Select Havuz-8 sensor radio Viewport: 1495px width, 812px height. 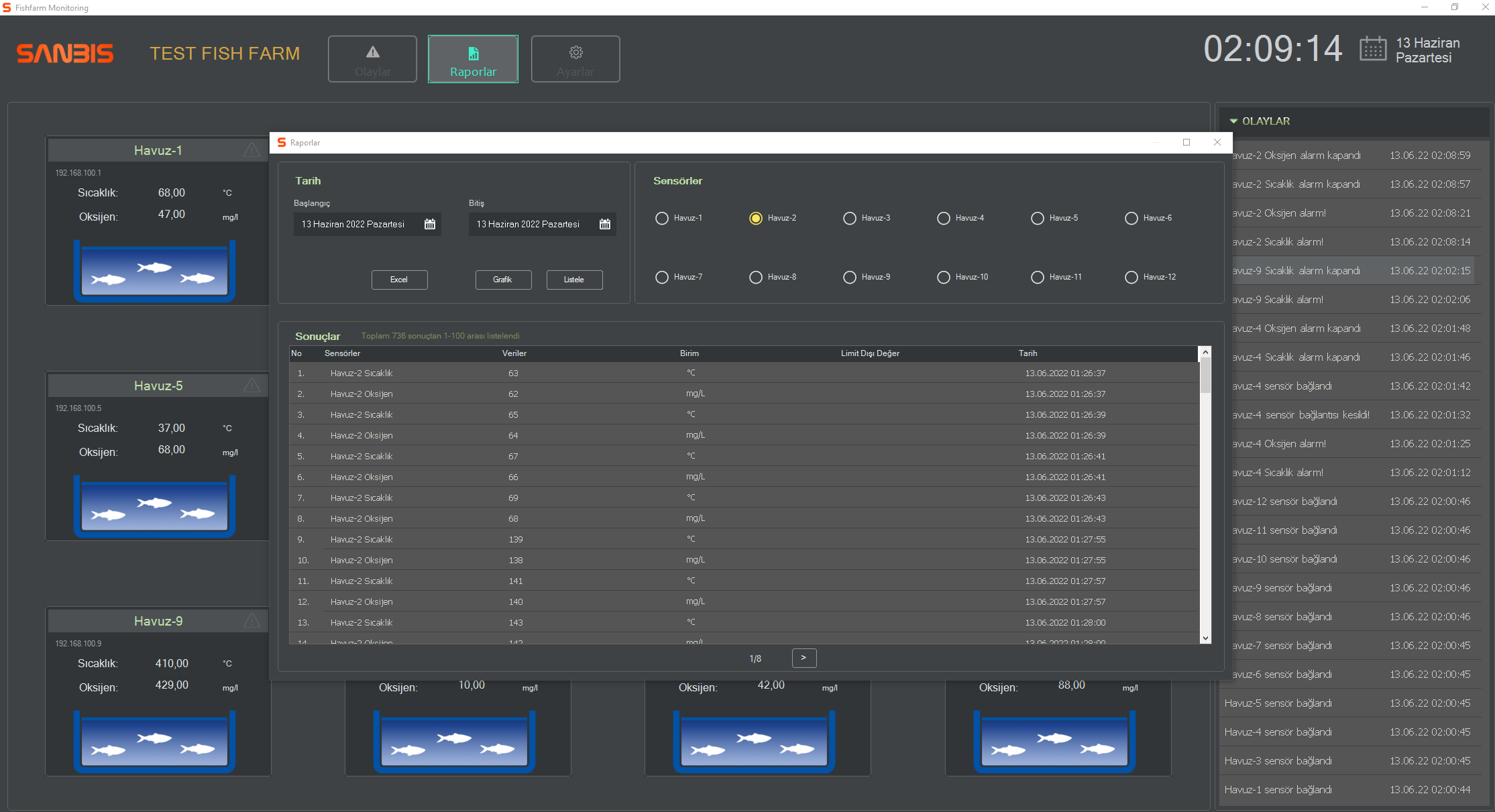click(x=756, y=277)
